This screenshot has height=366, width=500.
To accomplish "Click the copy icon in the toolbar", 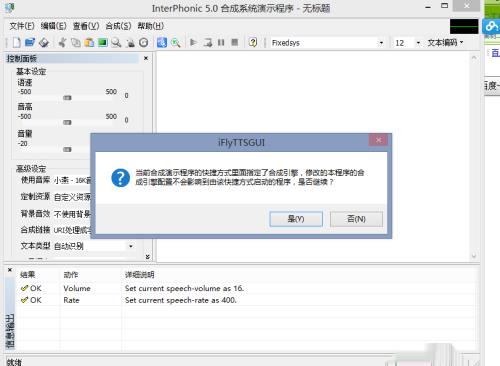I will pyautogui.click(x=76, y=43).
